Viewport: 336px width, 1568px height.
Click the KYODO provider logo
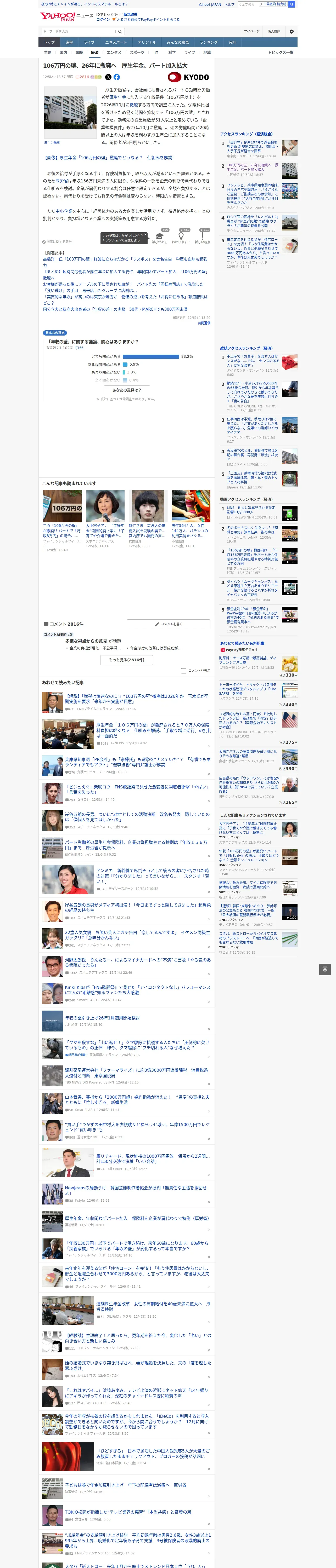click(x=188, y=77)
